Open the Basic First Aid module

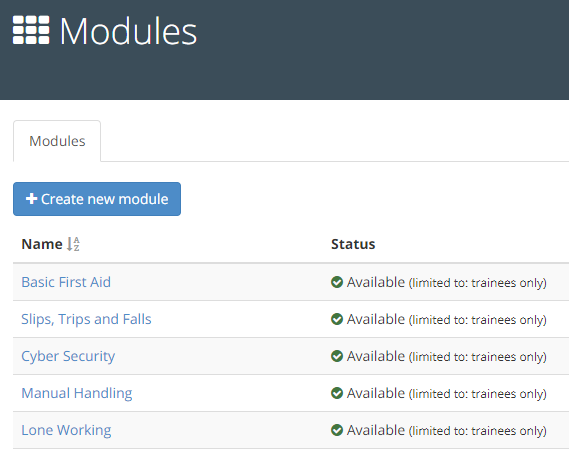[x=66, y=282]
